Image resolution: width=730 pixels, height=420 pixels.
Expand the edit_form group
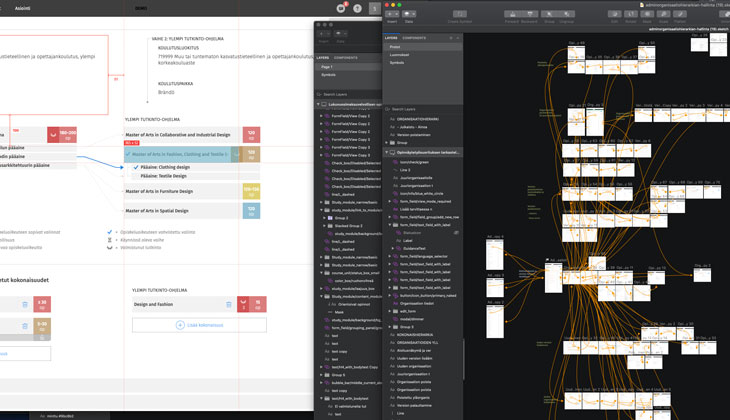[x=390, y=312]
